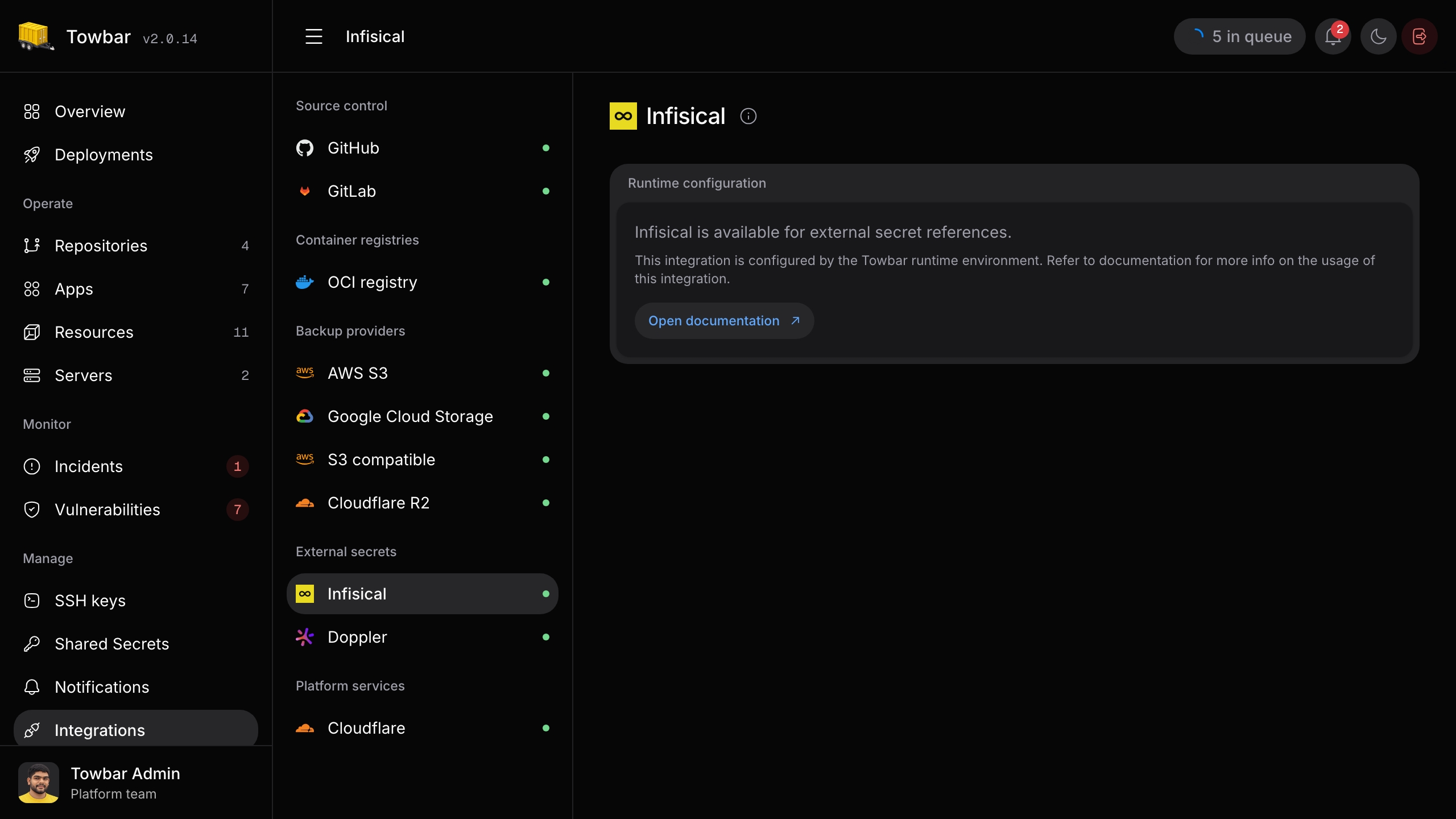Screen dimensions: 1456x819
Task: Click the GitHub octocat icon
Action: [x=305, y=148]
